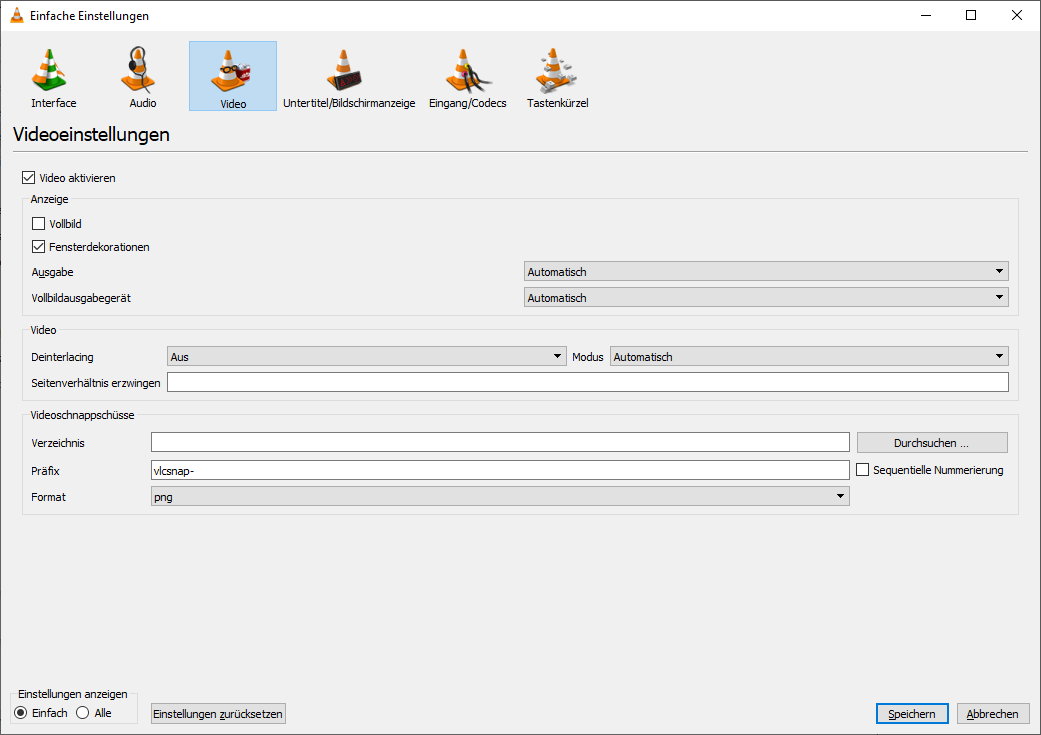Select the Video settings category icon
Image resolution: width=1041 pixels, height=735 pixels.
232,76
